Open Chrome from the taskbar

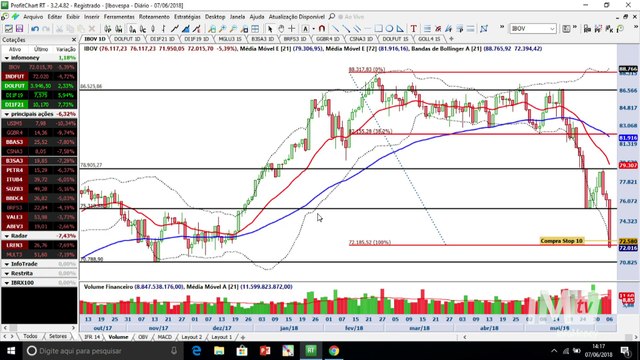click(334, 351)
